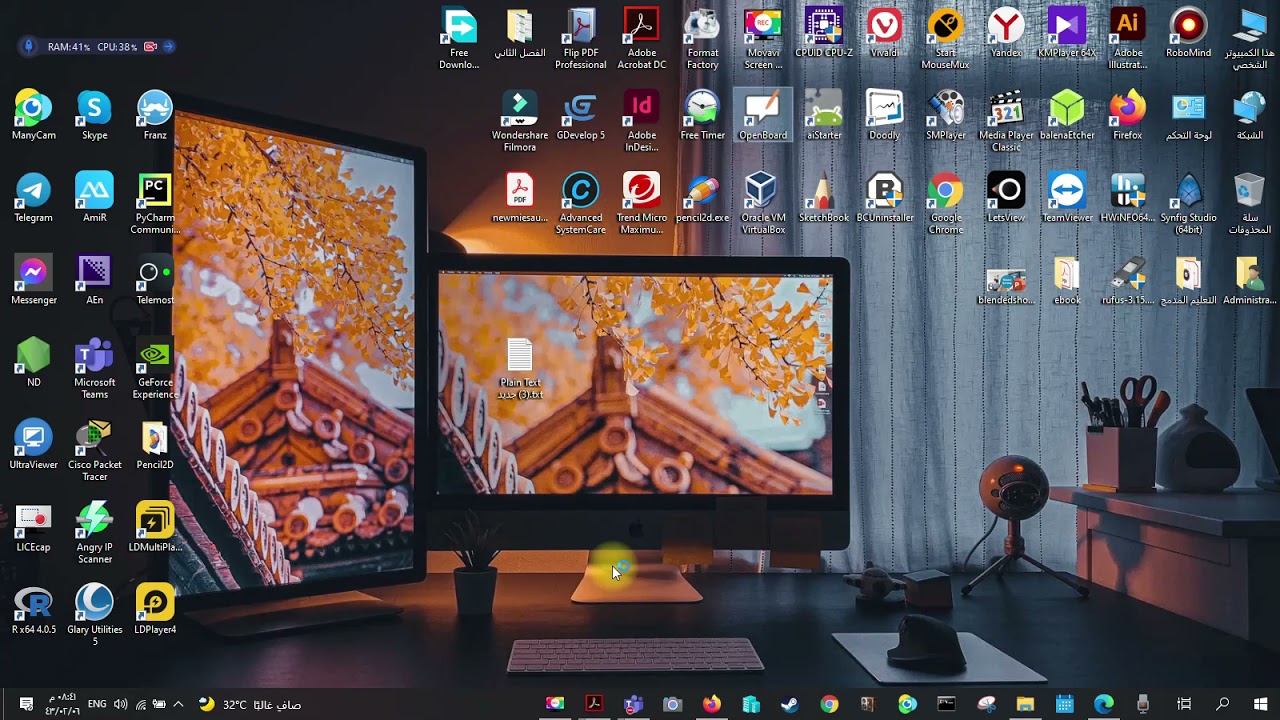
Task: Switch to Google Chrome on the taskbar
Action: (x=829, y=704)
